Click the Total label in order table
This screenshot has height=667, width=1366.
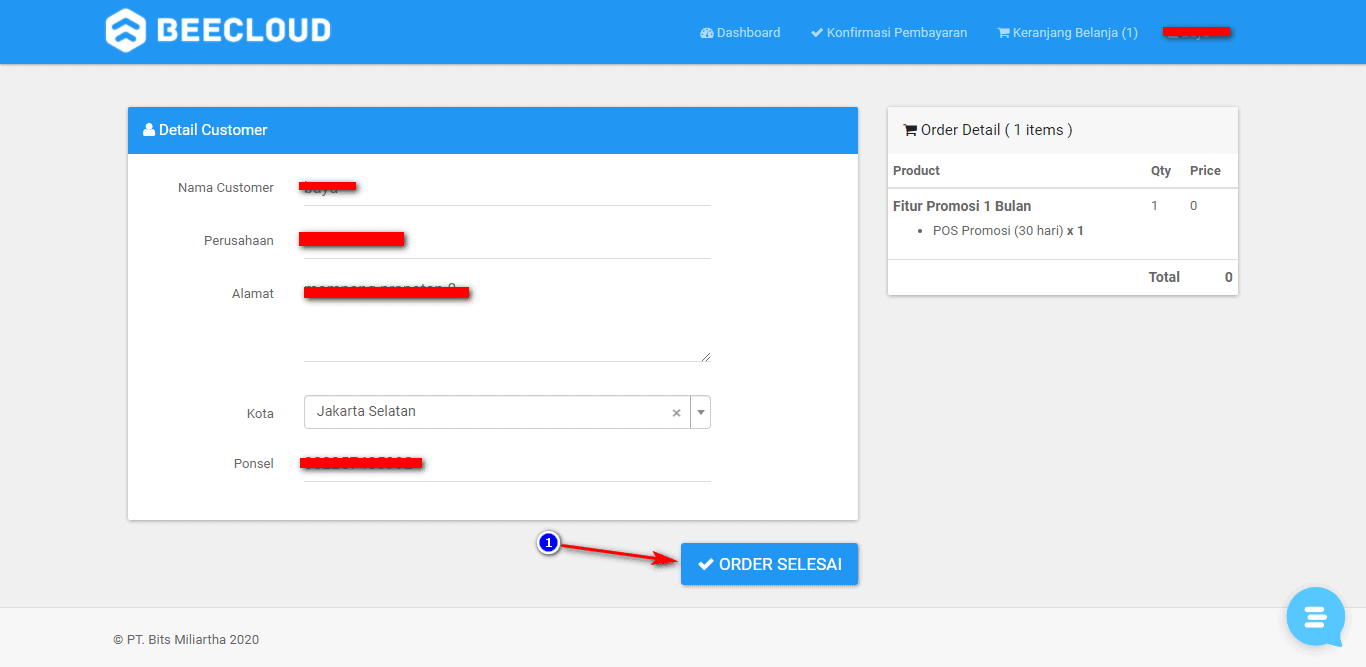(1164, 277)
